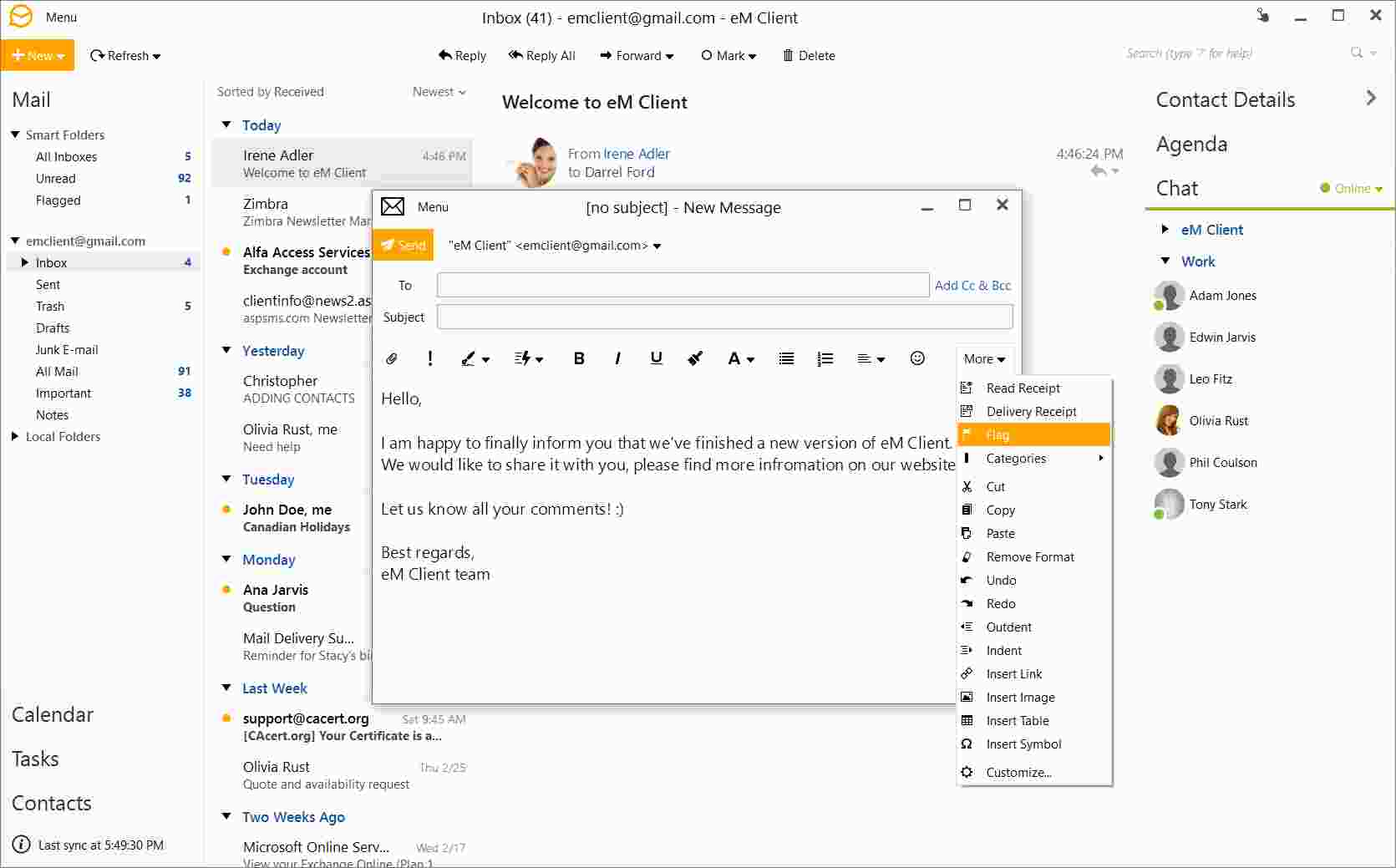Click the Subject input field
The width and height of the screenshot is (1396, 868).
[x=724, y=317]
